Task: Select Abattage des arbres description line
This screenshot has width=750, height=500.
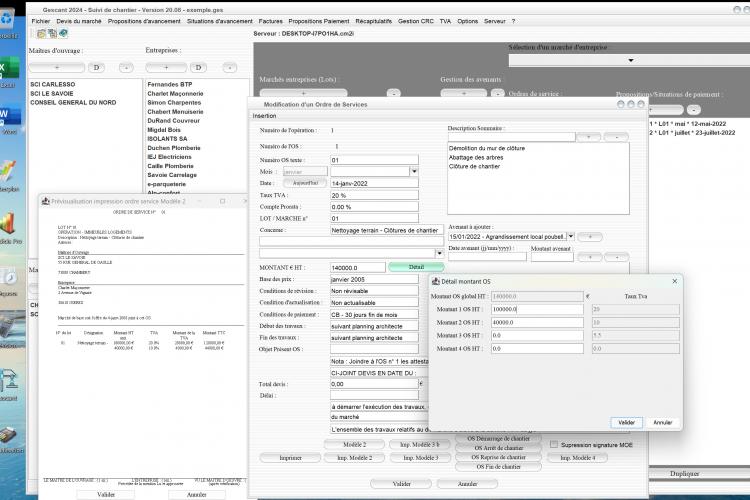Action: [476, 157]
